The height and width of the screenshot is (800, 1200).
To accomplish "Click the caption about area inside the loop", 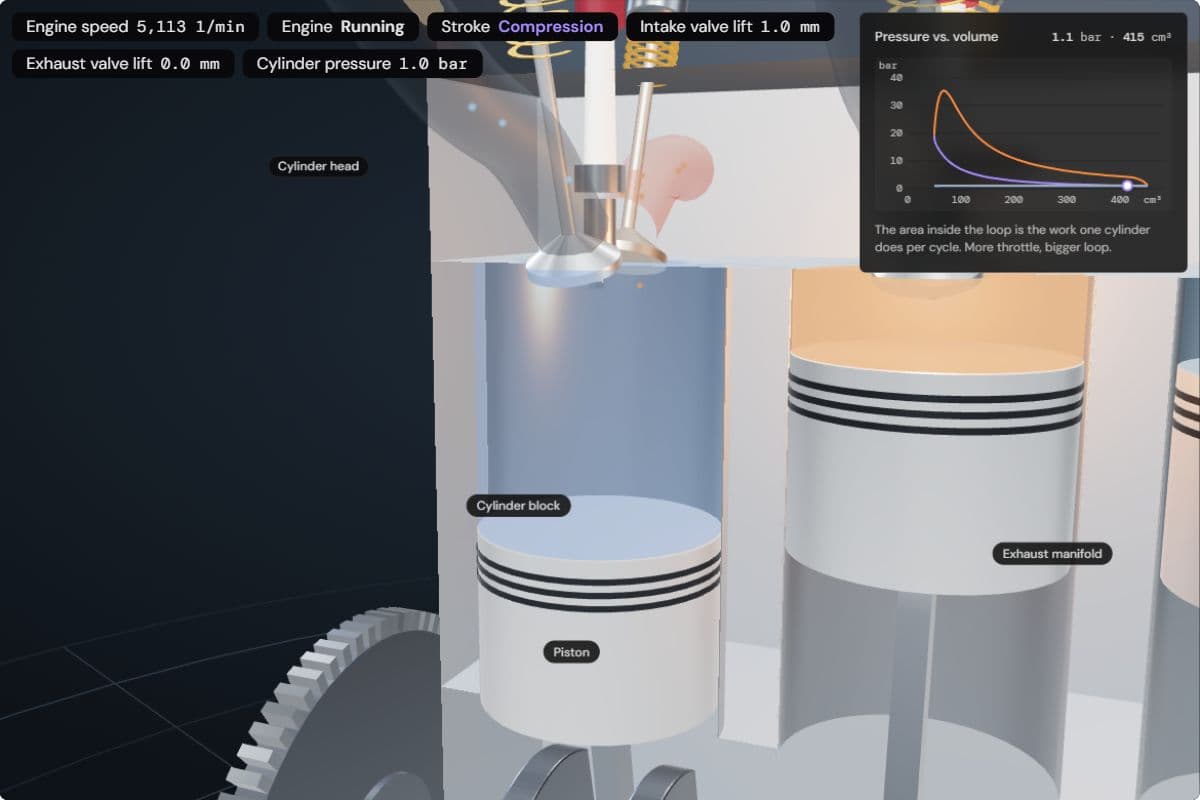I will point(1012,238).
